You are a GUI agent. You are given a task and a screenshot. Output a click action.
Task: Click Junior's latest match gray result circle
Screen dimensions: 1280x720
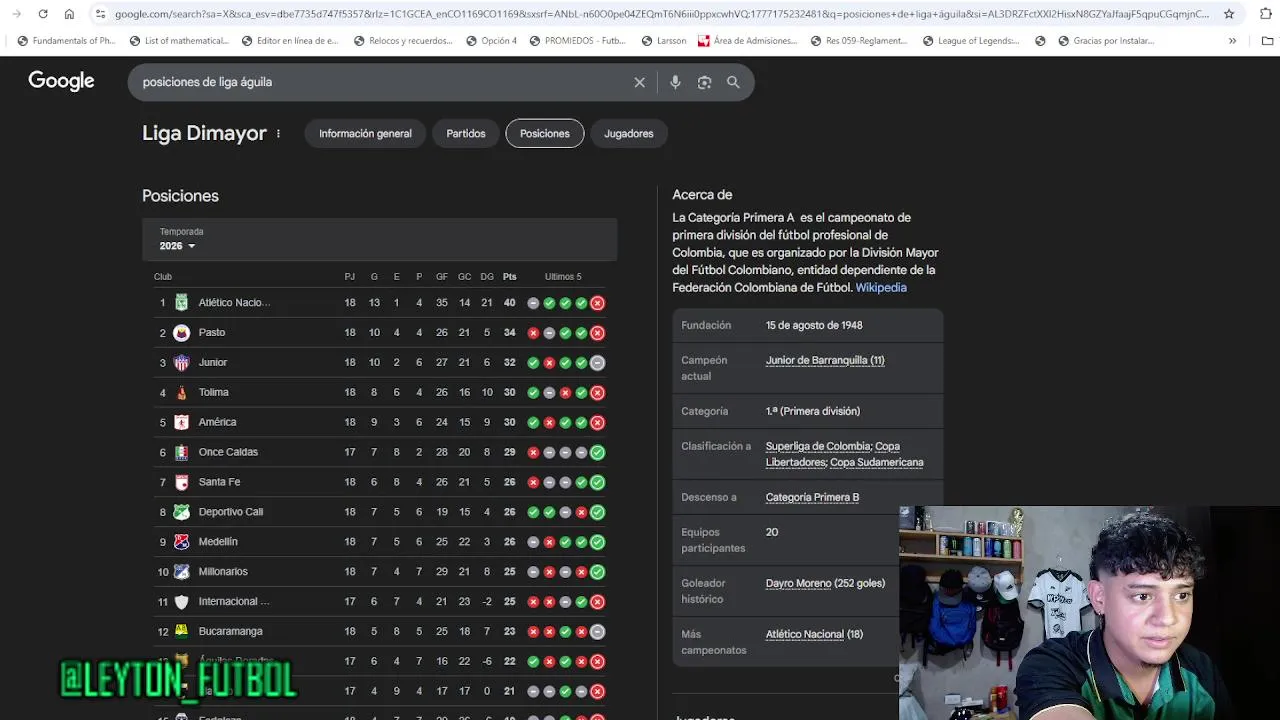[x=597, y=363]
